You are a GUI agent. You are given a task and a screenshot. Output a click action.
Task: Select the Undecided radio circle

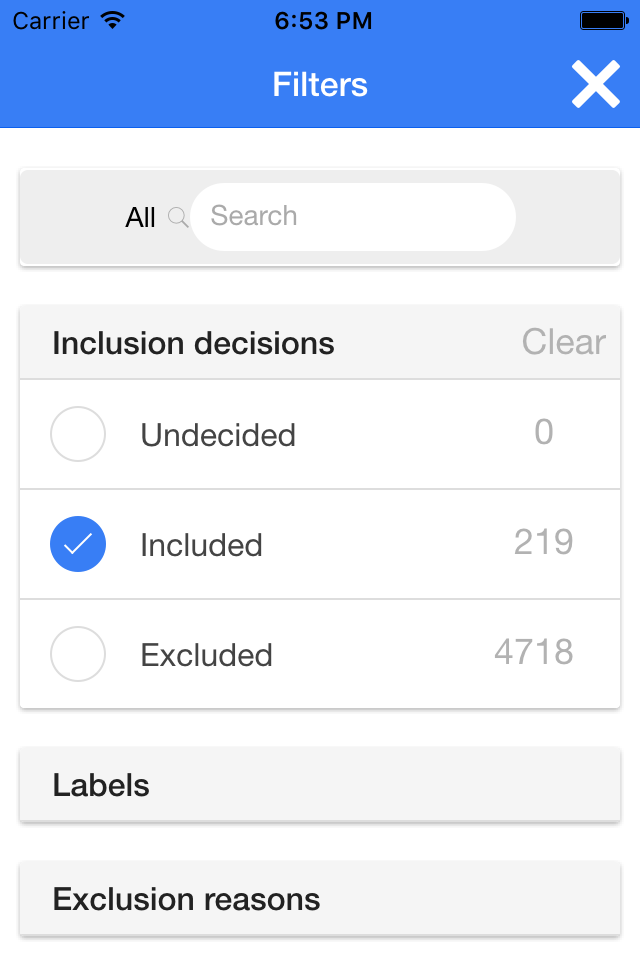[x=78, y=434]
